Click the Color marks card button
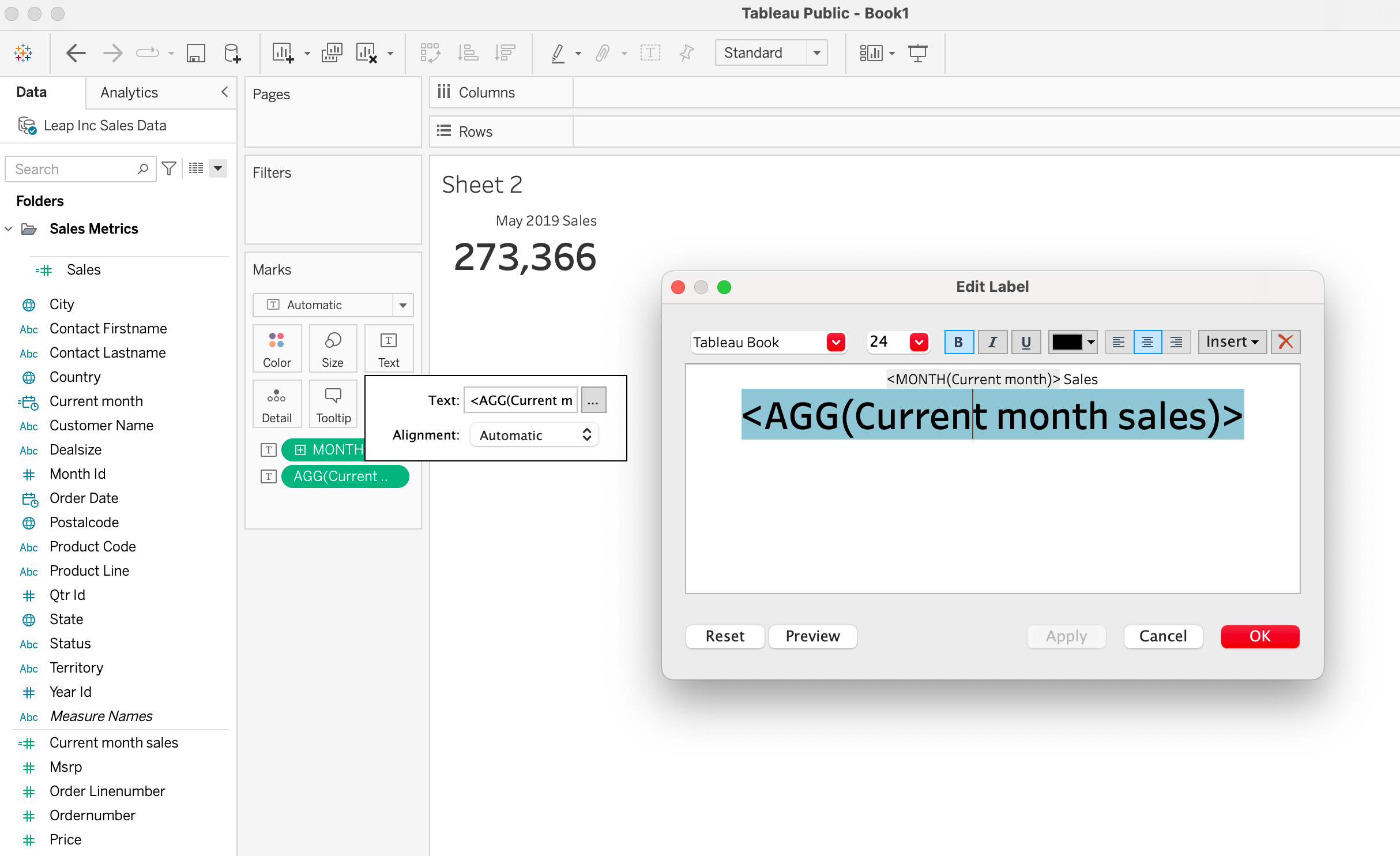 277,349
